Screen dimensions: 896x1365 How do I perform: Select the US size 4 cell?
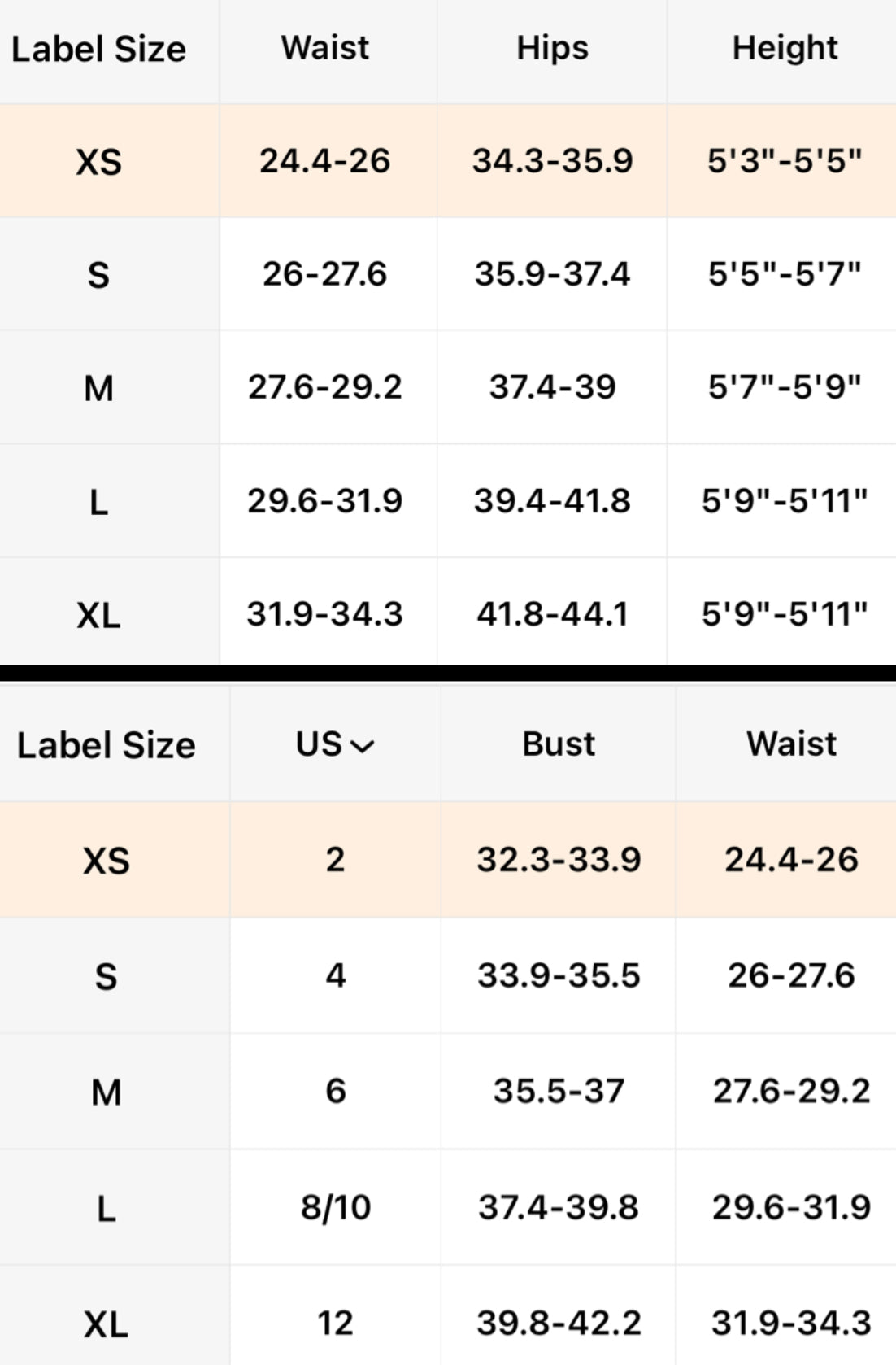tap(335, 975)
